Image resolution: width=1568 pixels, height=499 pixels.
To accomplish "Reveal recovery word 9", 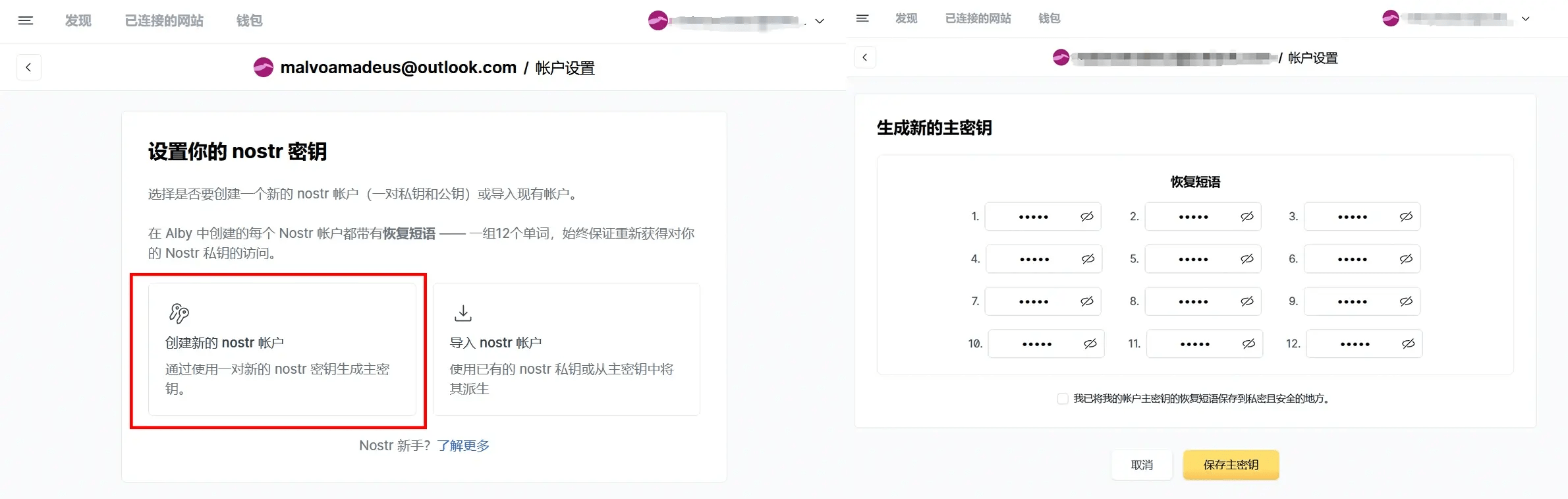I will [x=1406, y=301].
